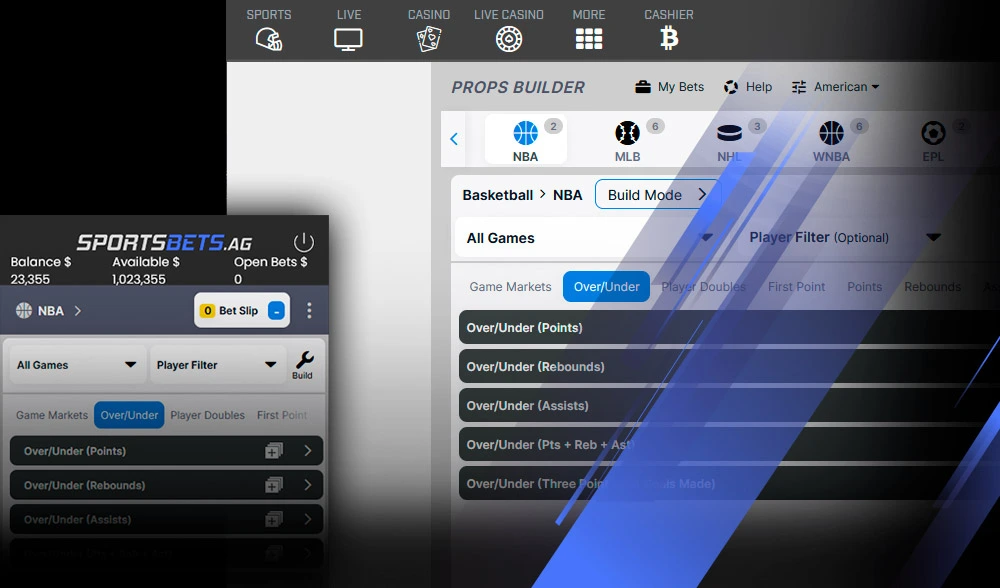Open NBA league selector in mobile panel

click(48, 311)
